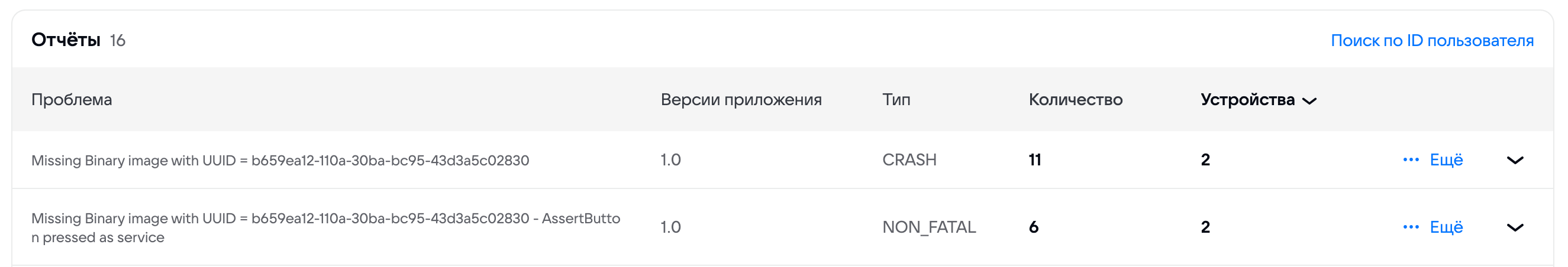Click the 'Тип' column header
This screenshot has width=1568, height=267.
(x=896, y=100)
